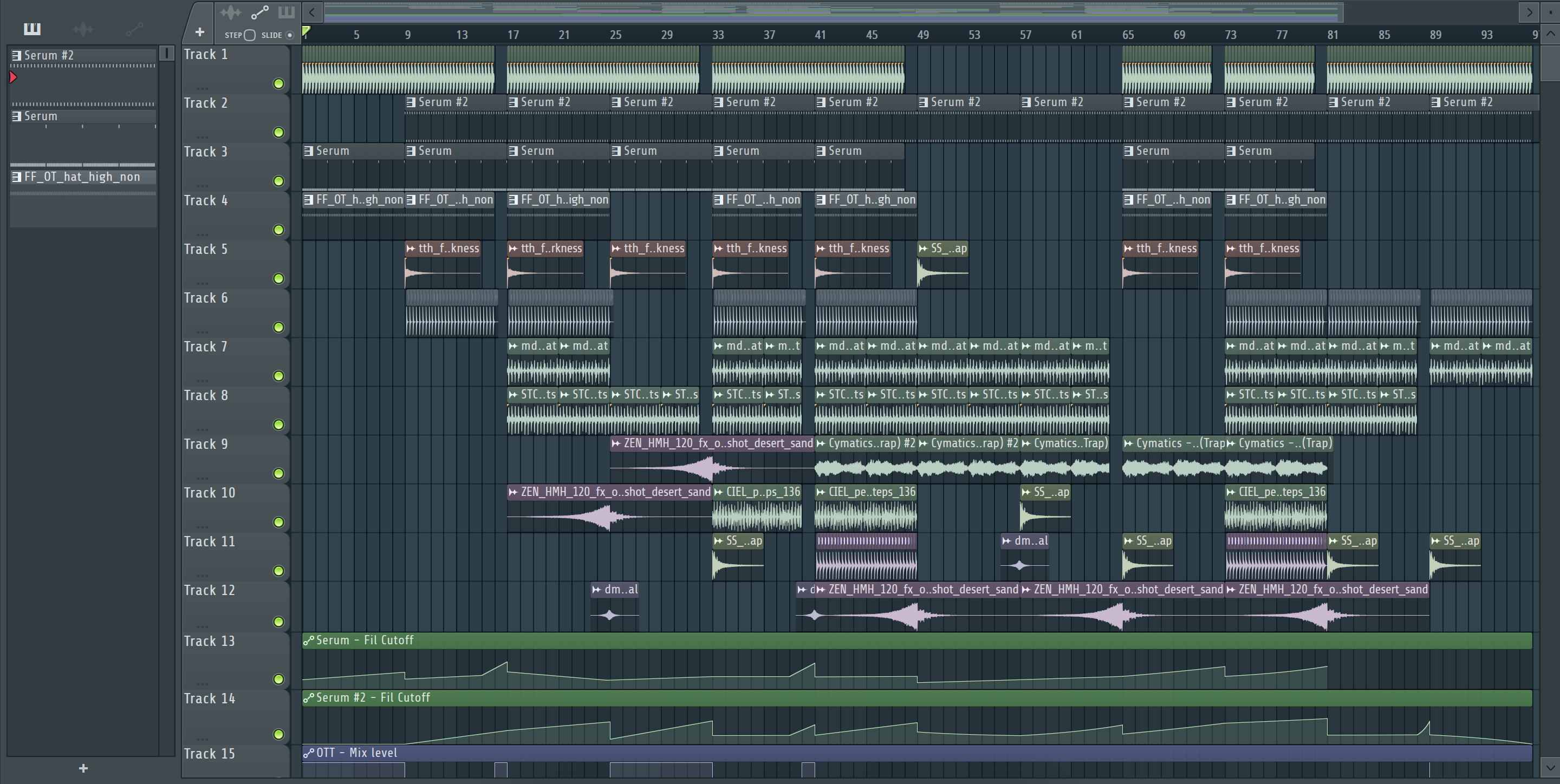1560x784 pixels.
Task: Select the first md..at clip on Track 7
Action: [x=532, y=362]
